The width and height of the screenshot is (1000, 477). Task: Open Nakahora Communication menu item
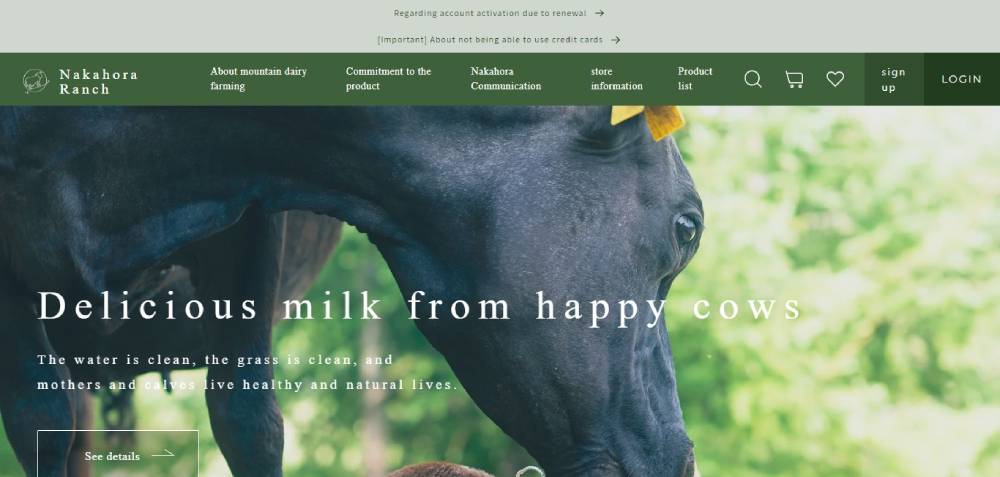[x=506, y=78]
